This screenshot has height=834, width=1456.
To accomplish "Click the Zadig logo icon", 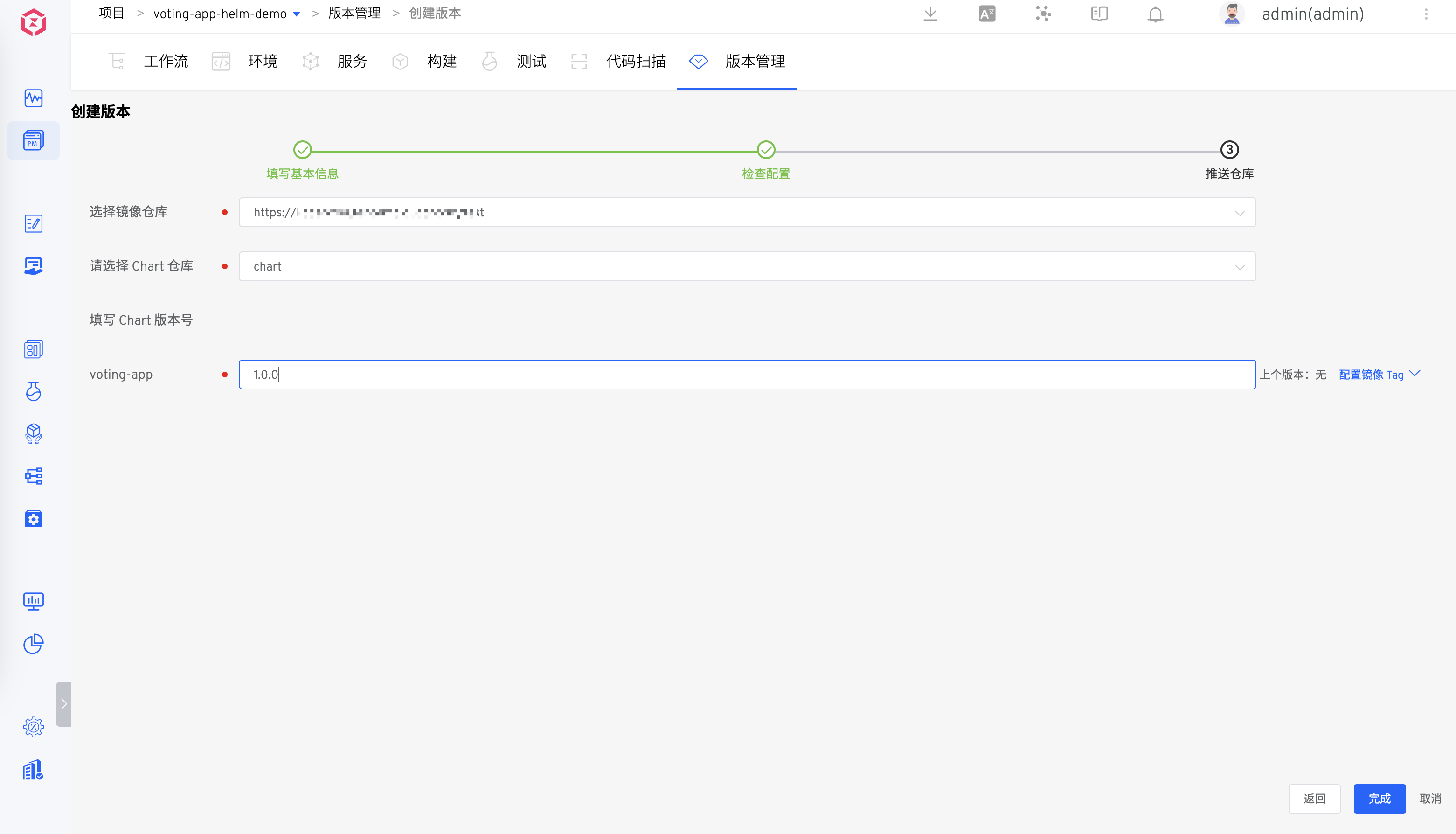I will [33, 23].
